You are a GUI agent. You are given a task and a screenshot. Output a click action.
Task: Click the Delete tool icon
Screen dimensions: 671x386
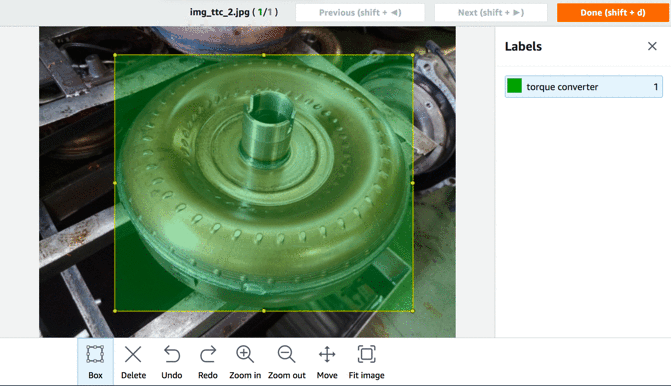click(x=133, y=355)
